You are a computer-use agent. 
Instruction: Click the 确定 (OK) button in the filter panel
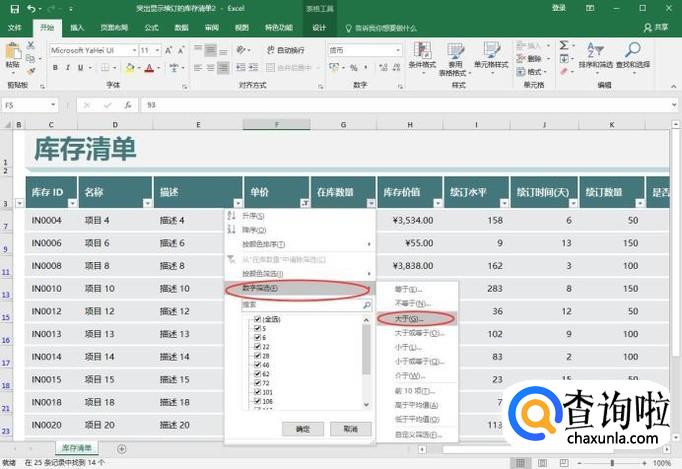pyautogui.click(x=302, y=428)
